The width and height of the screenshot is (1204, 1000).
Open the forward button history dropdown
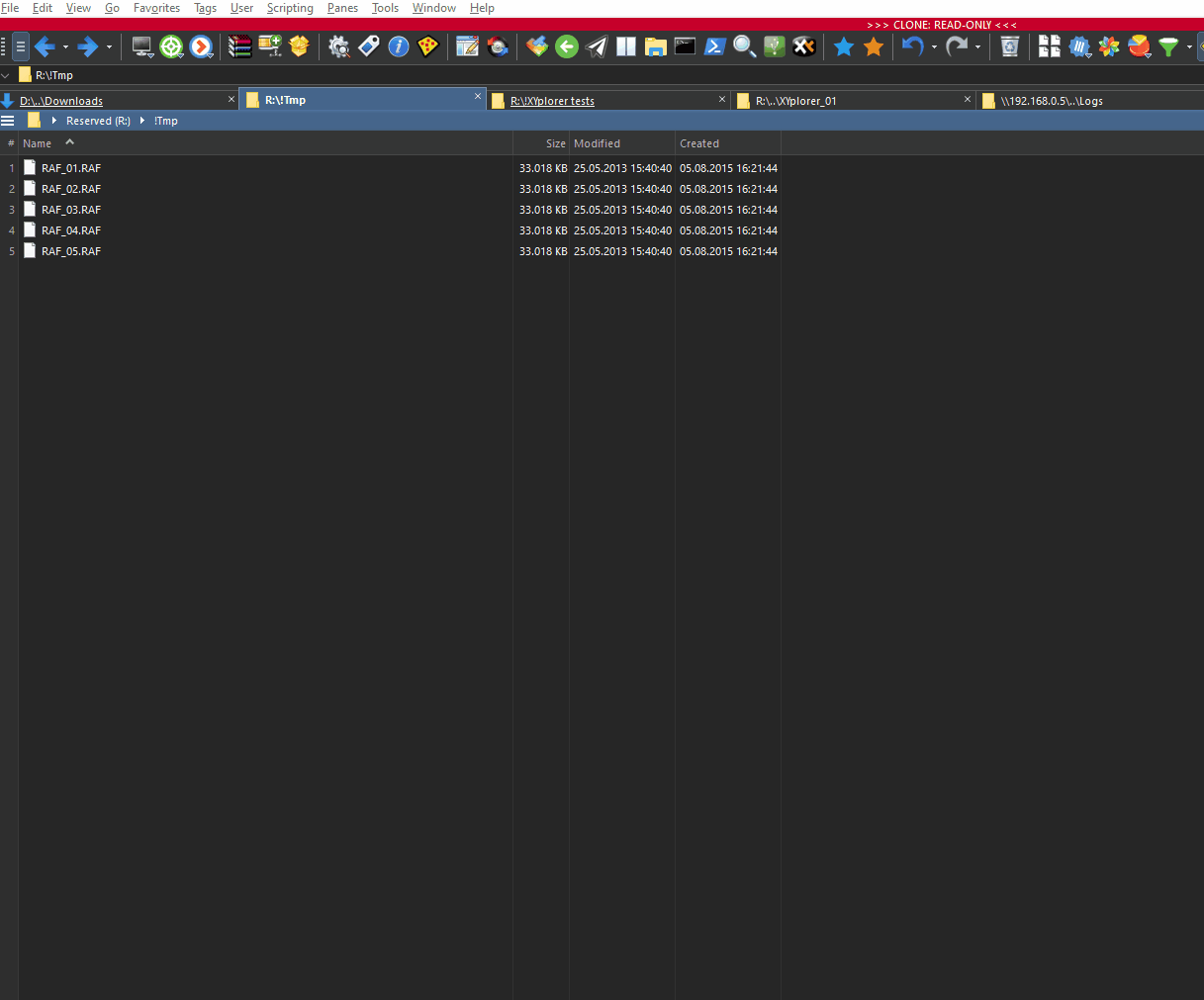point(109,46)
